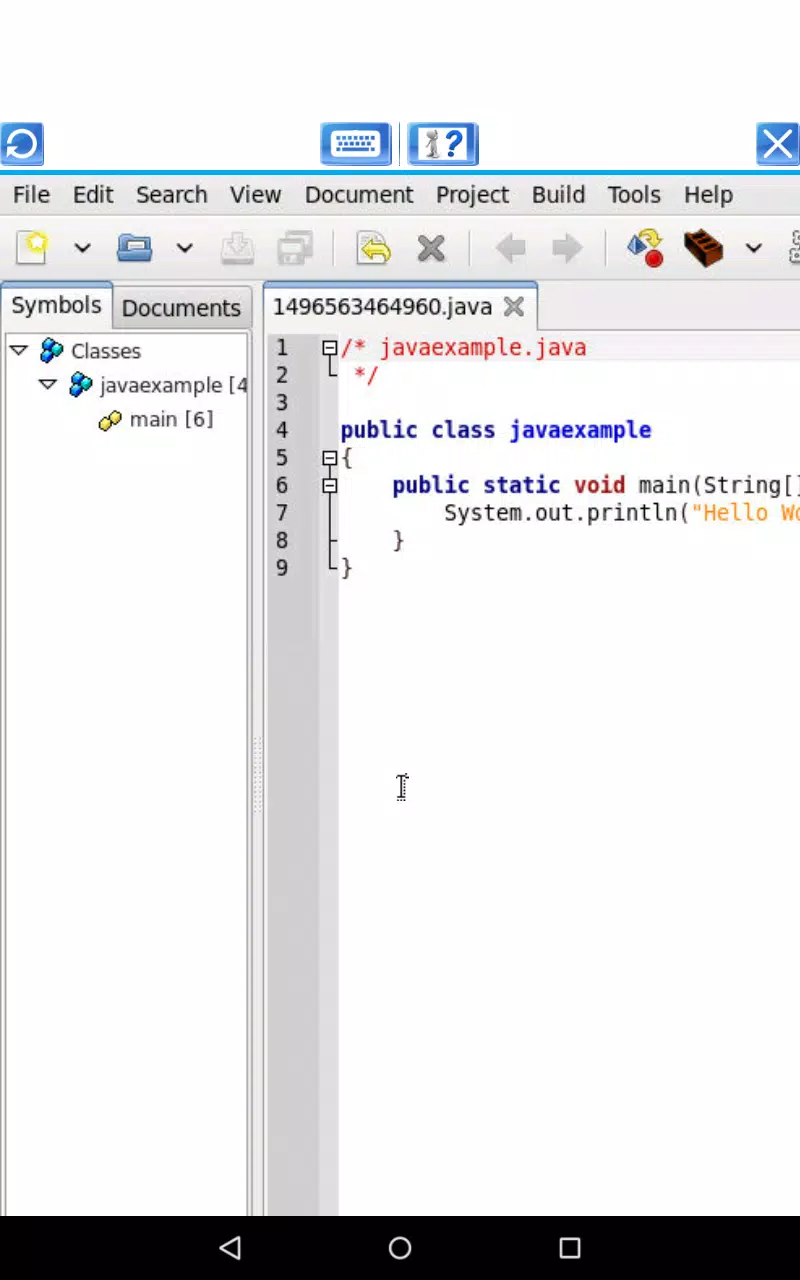Click the save all files icon
Screen dimensions: 800x1280
point(296,248)
